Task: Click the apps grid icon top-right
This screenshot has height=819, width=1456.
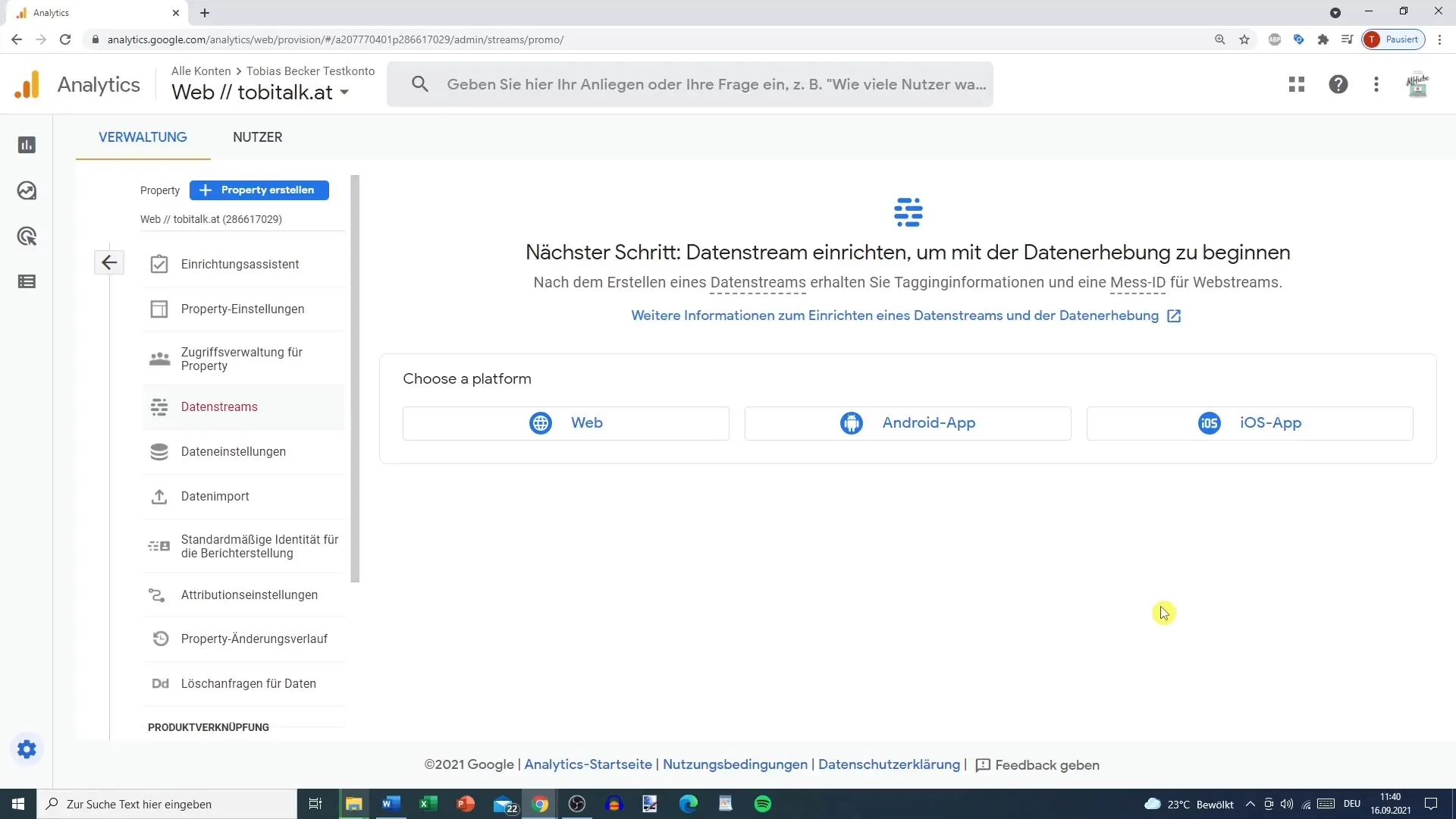Action: [1296, 84]
